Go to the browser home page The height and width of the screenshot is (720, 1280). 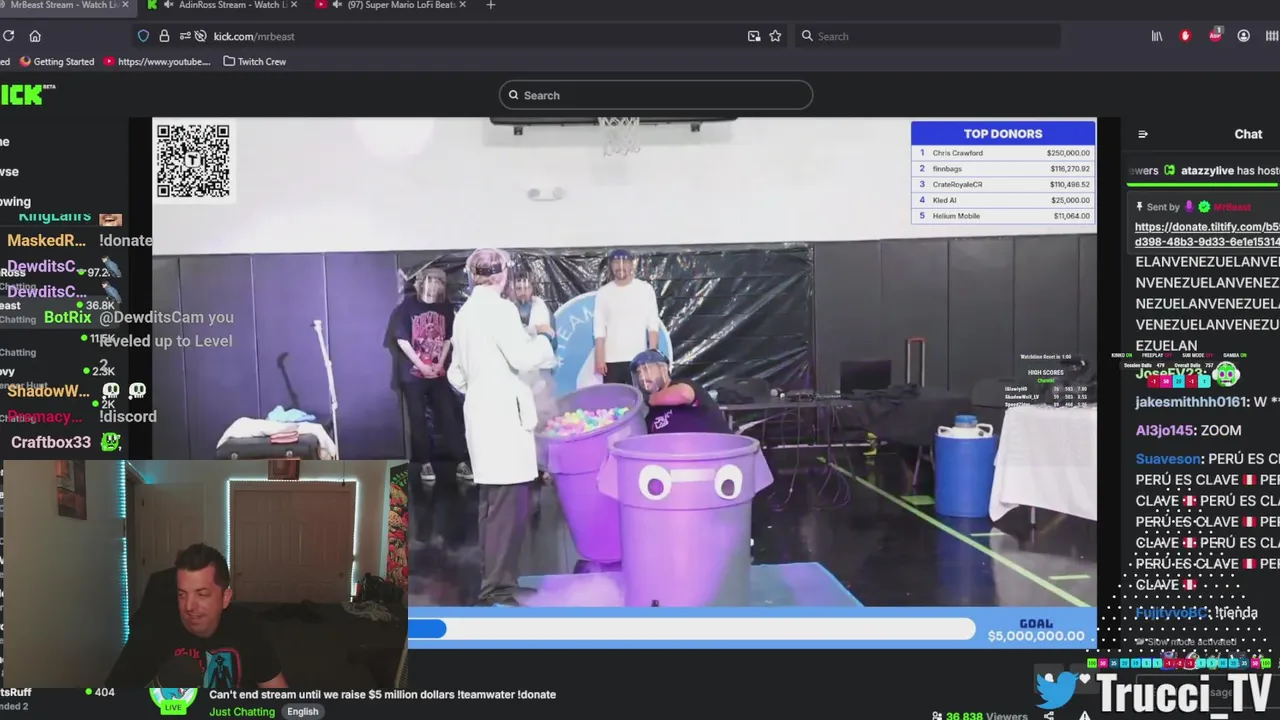click(x=35, y=36)
